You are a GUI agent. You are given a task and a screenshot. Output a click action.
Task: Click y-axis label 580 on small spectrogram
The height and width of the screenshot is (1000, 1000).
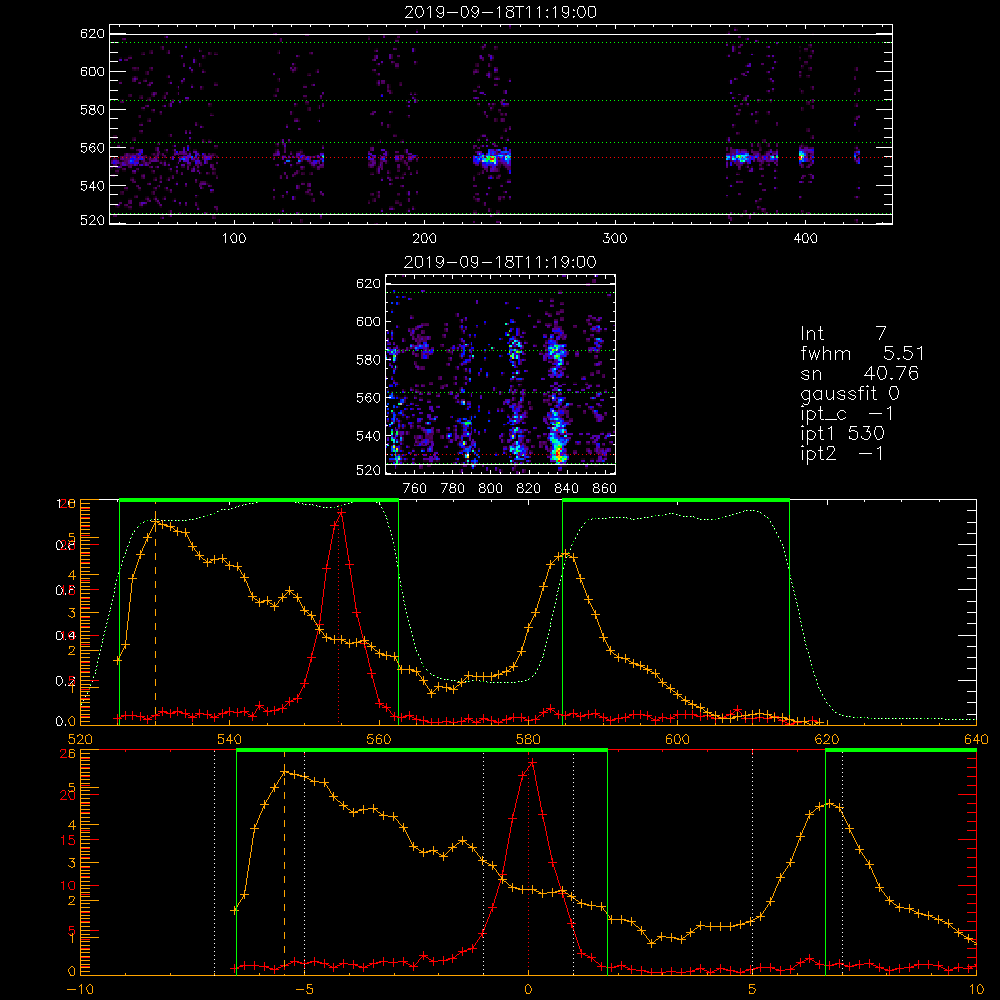[368, 359]
